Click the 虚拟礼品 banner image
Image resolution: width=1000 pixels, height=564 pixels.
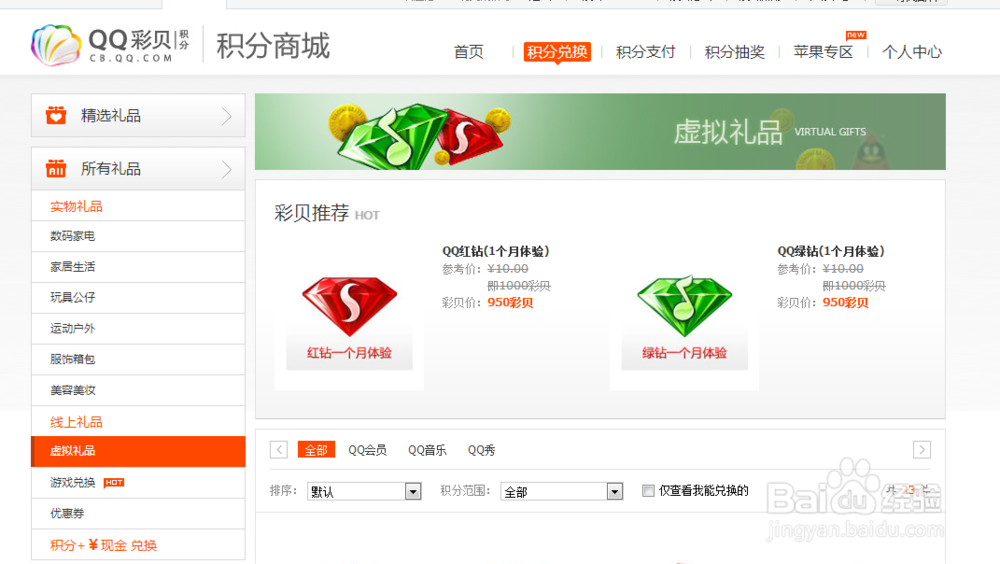pos(600,131)
